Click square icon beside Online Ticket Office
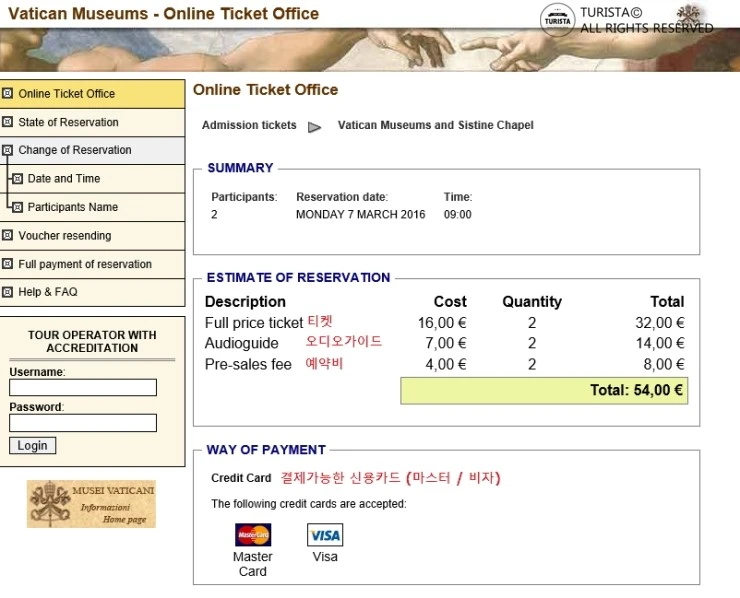This screenshot has height=598, width=740. (7, 93)
